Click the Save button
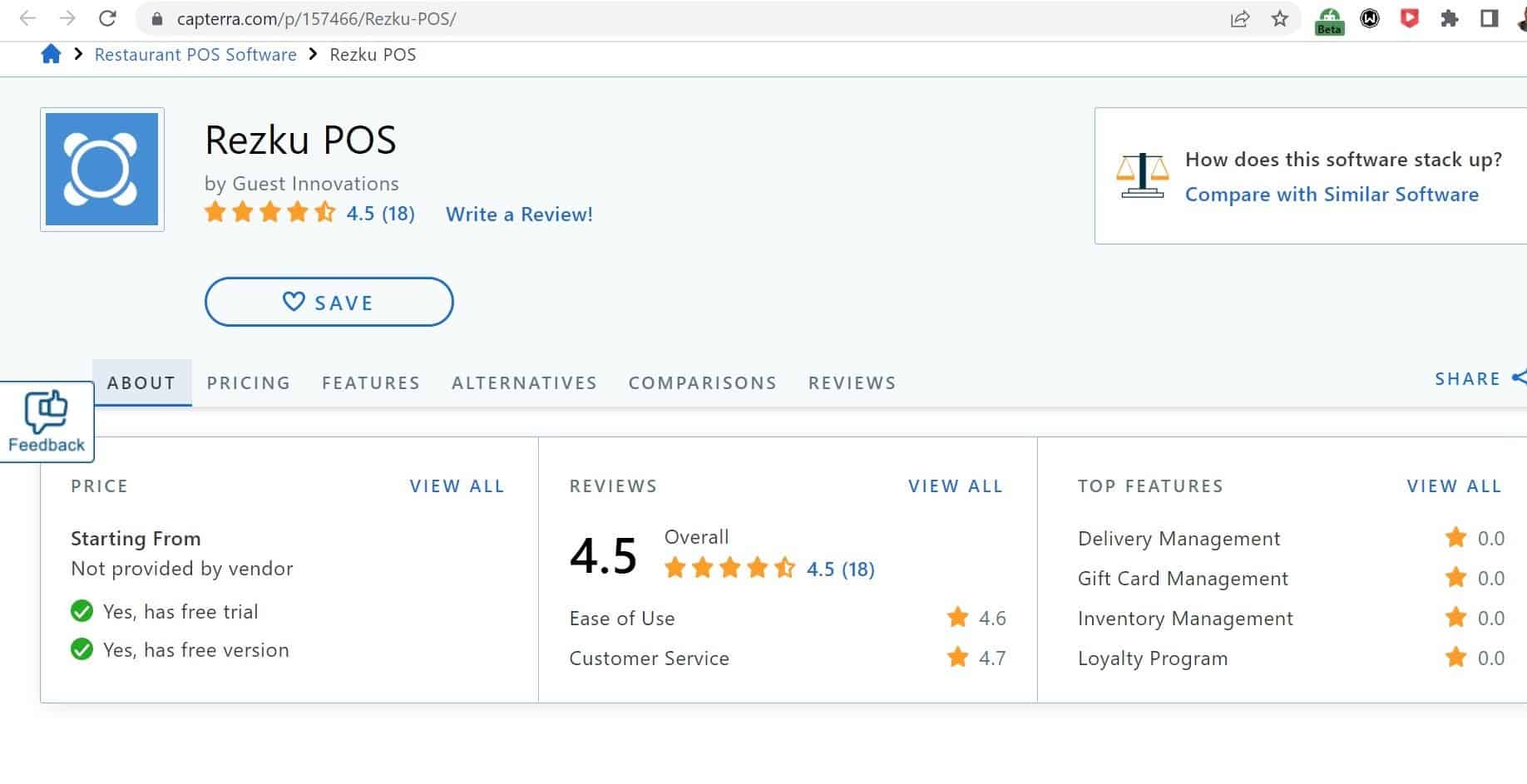 point(329,302)
